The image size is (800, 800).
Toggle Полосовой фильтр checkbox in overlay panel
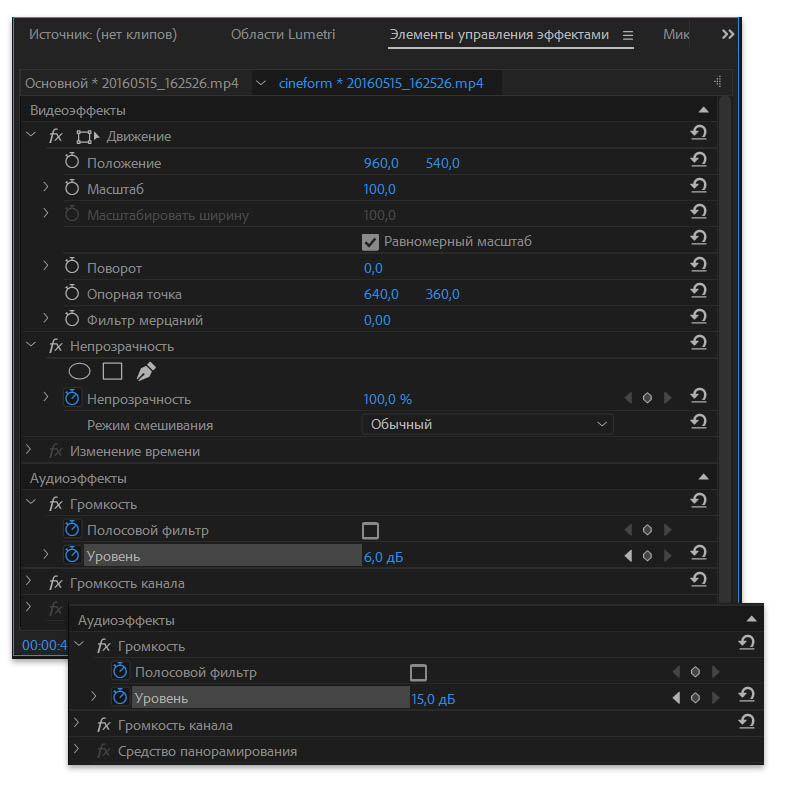click(418, 672)
